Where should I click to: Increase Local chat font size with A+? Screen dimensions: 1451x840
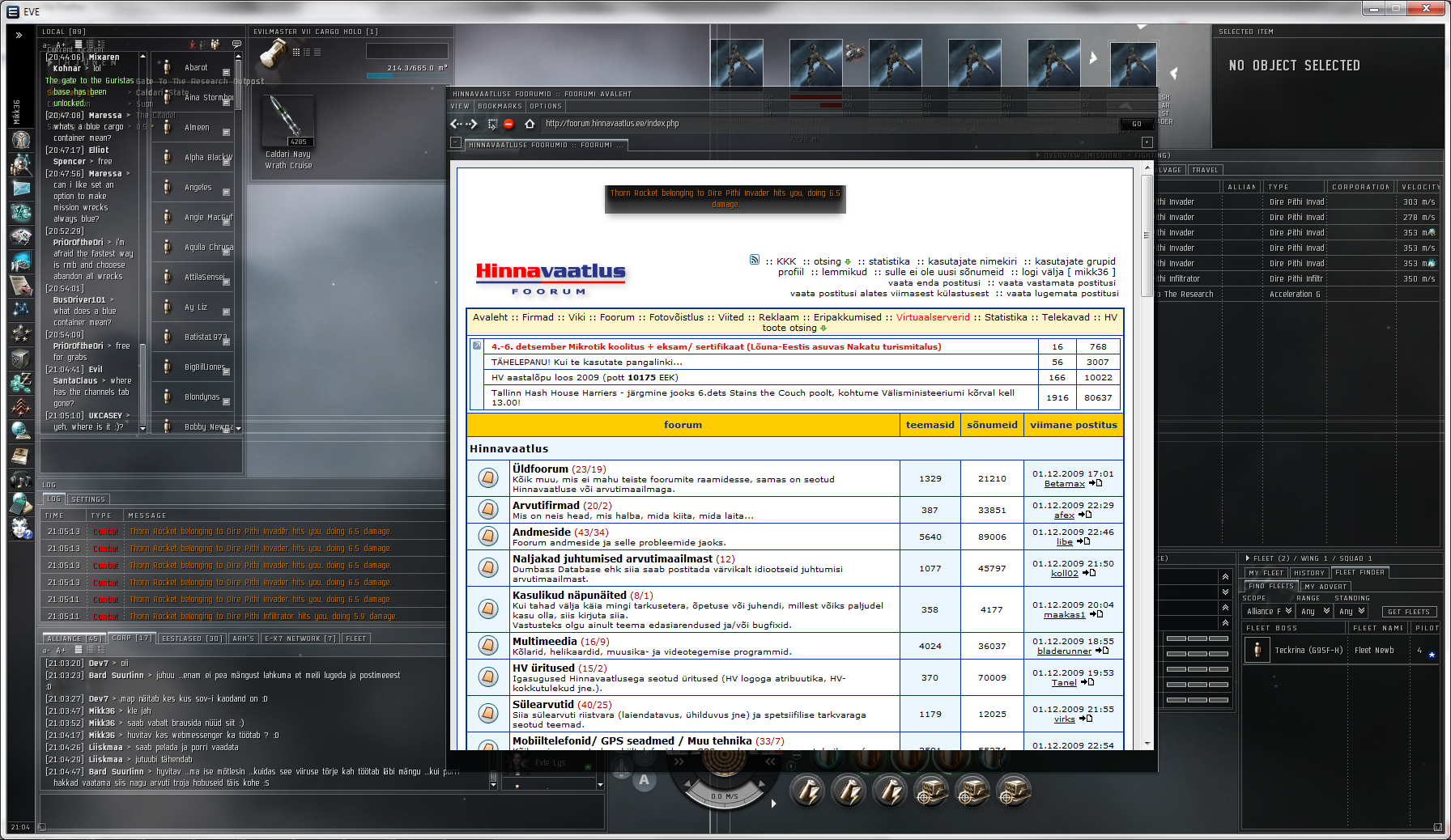point(61,45)
